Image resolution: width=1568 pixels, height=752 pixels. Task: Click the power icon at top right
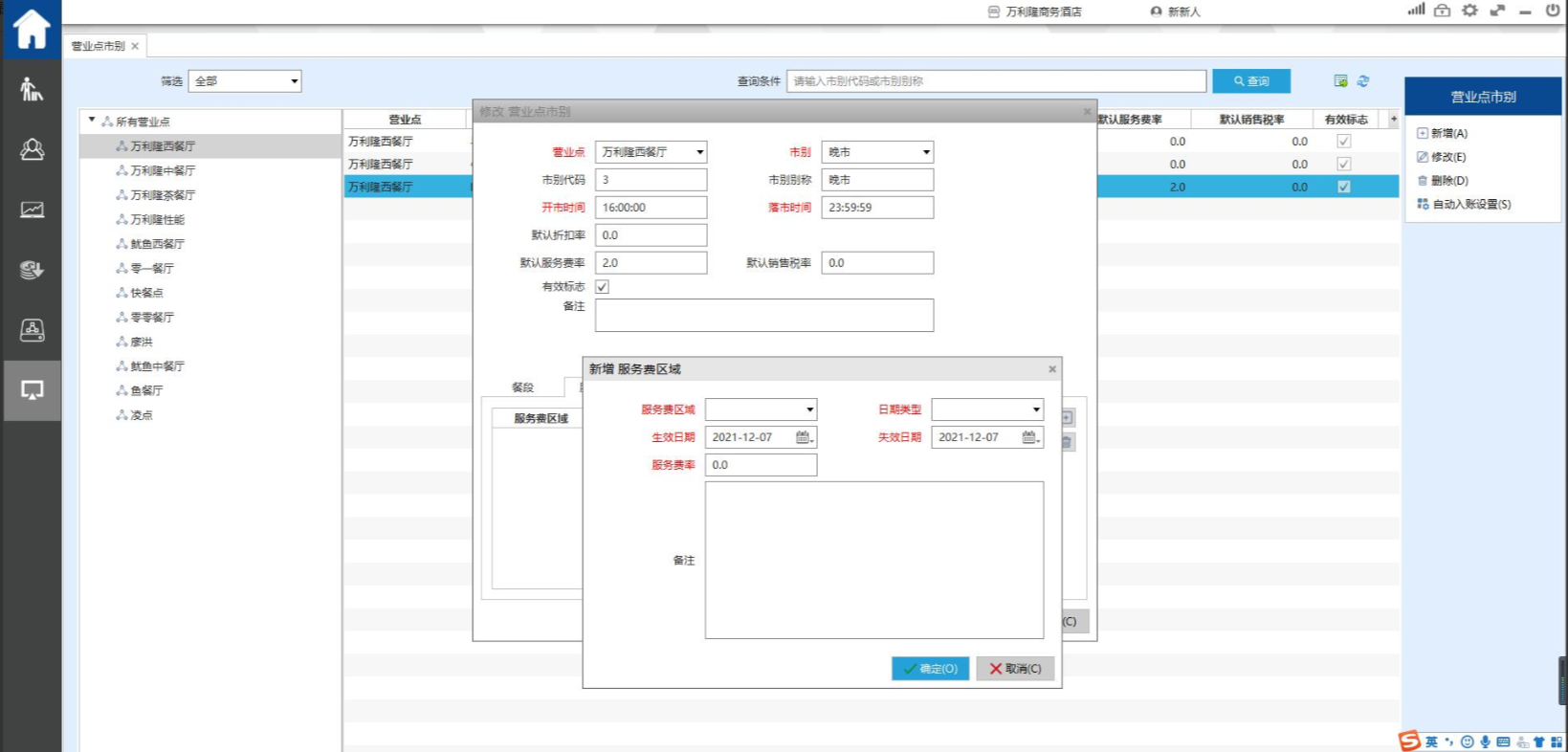click(x=1552, y=11)
